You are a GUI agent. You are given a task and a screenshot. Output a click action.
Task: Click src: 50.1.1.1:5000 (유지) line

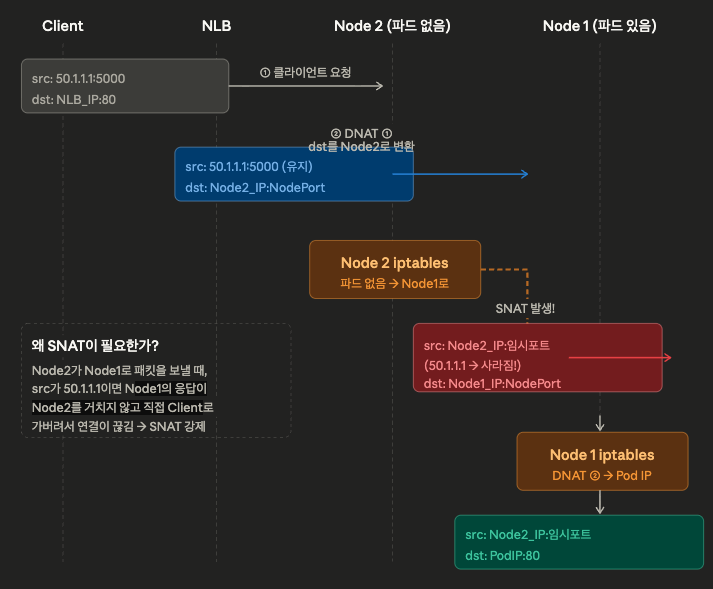pyautogui.click(x=249, y=166)
